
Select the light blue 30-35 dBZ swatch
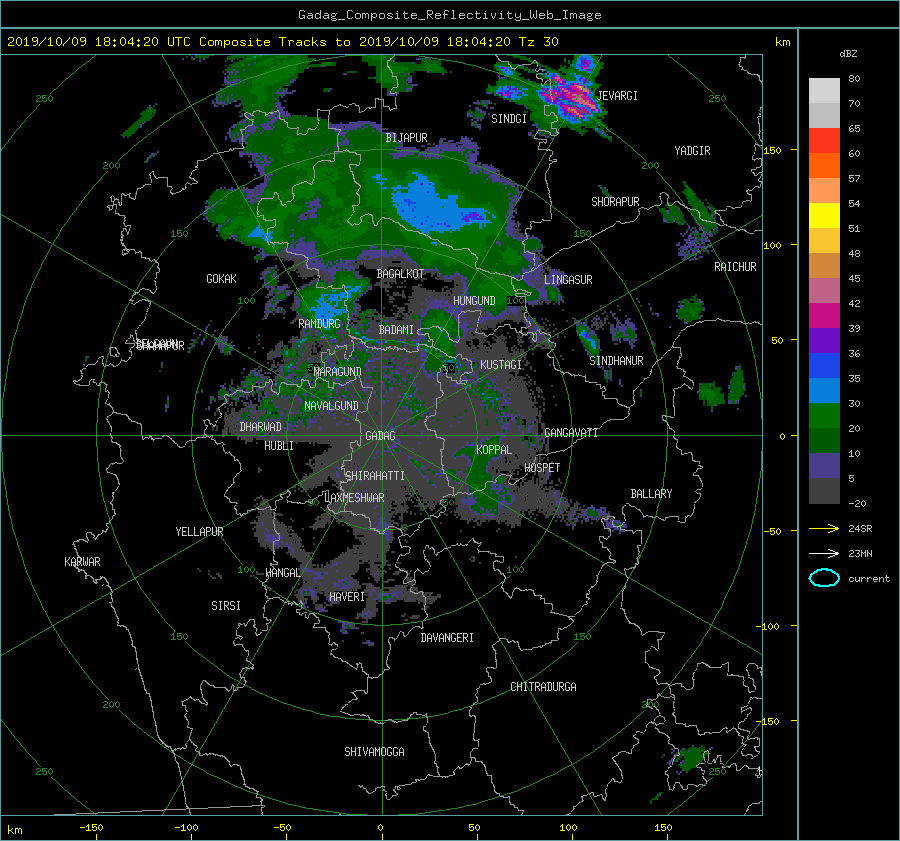coord(824,391)
